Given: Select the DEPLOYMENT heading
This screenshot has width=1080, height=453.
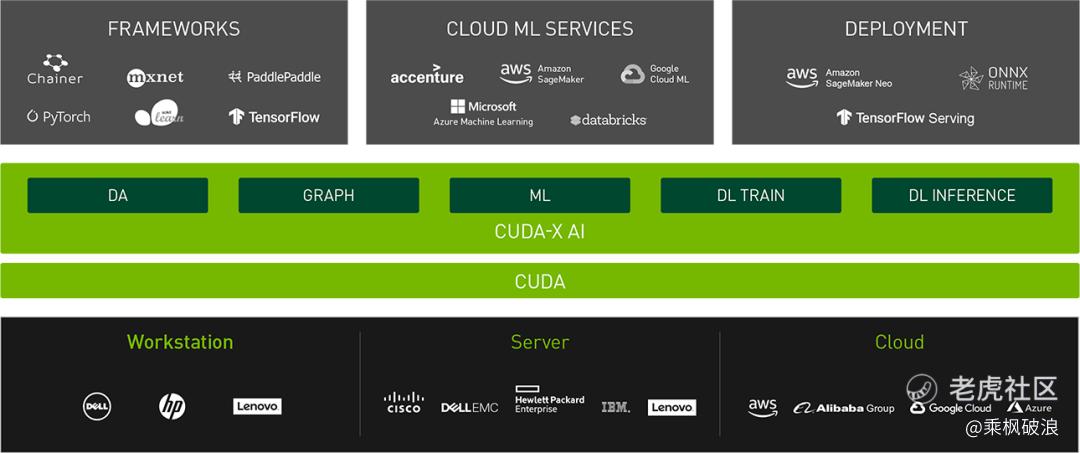Looking at the screenshot, I should (x=906, y=29).
